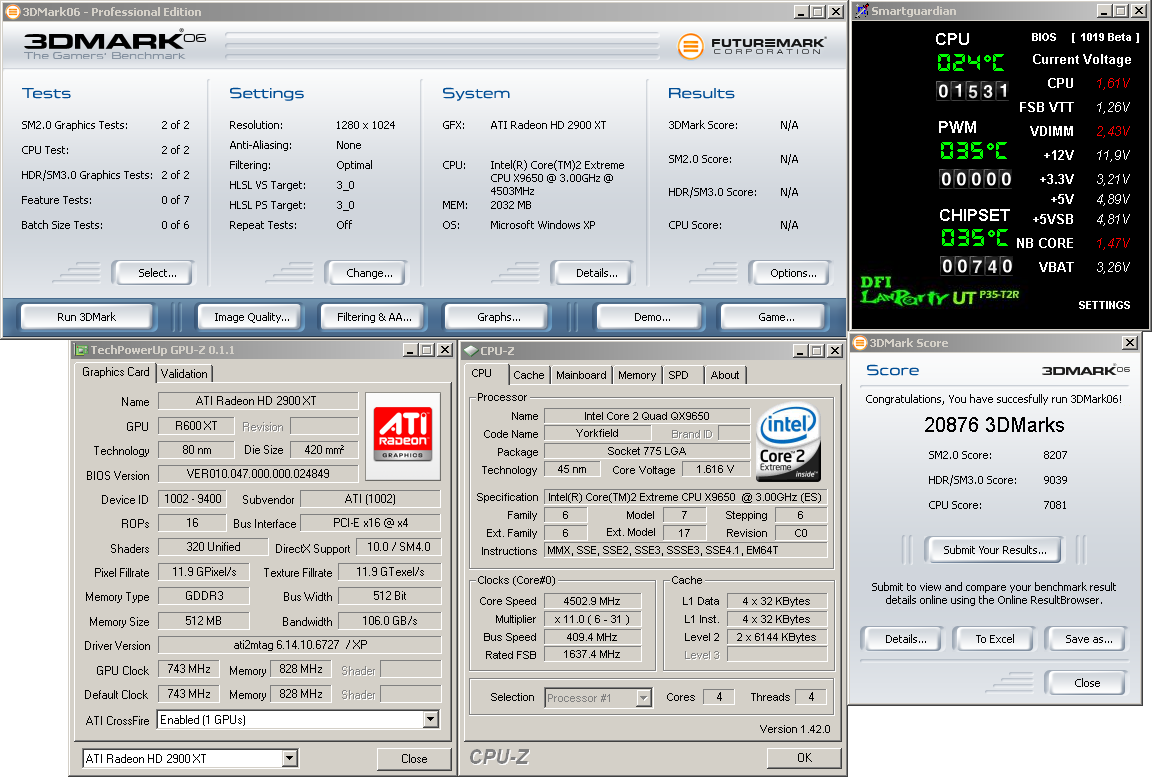The image size is (1153, 777).
Task: Click the Specification field in CPU-Z
Action: 685,497
